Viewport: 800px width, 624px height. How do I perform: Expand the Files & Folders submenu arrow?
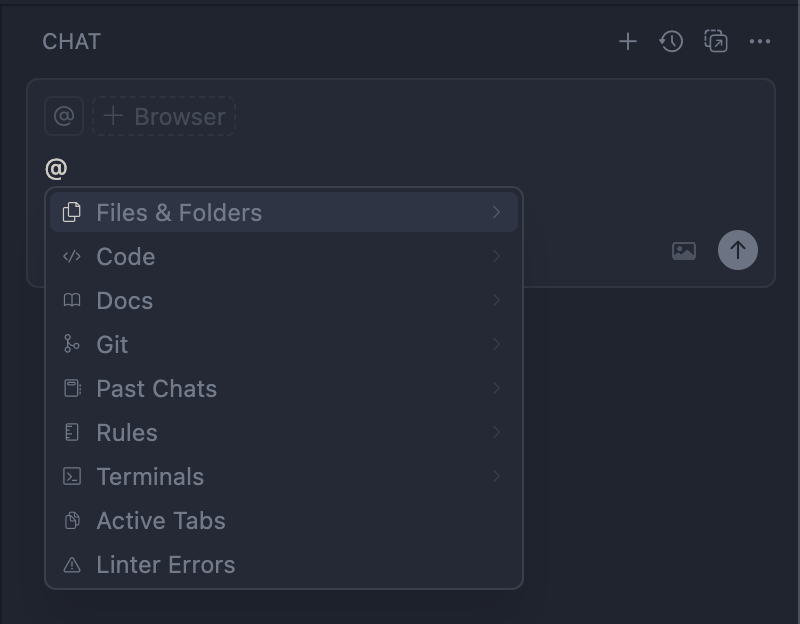496,212
